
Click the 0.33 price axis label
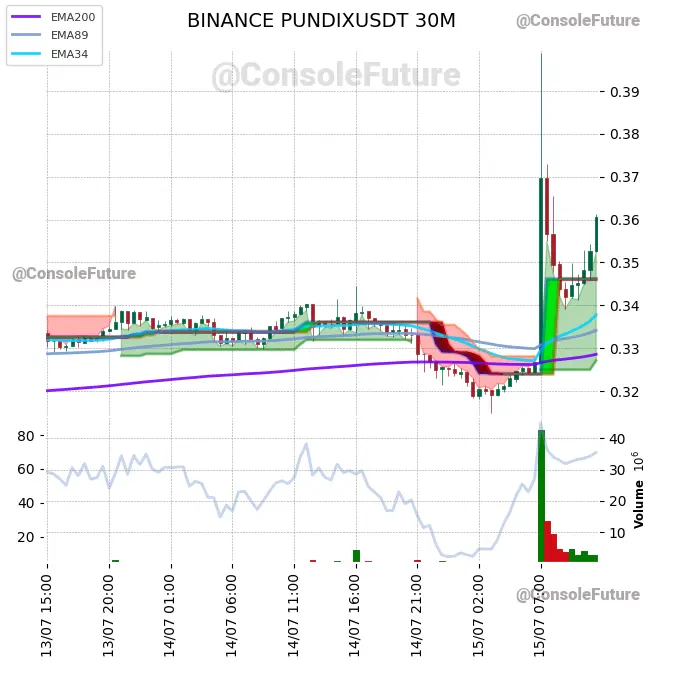[x=624, y=349]
